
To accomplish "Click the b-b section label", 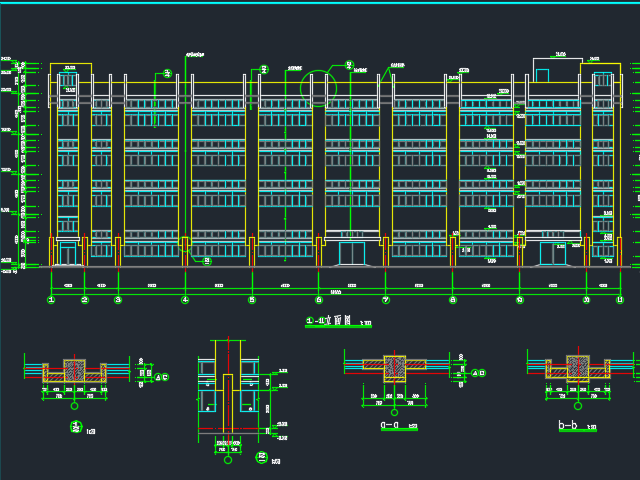I will coord(568,425).
